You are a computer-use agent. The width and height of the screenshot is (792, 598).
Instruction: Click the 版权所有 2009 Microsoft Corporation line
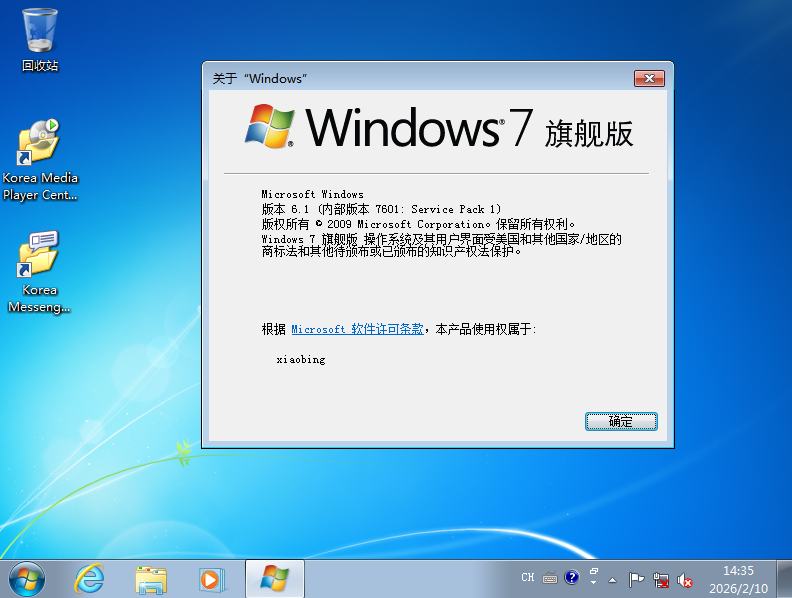click(418, 224)
